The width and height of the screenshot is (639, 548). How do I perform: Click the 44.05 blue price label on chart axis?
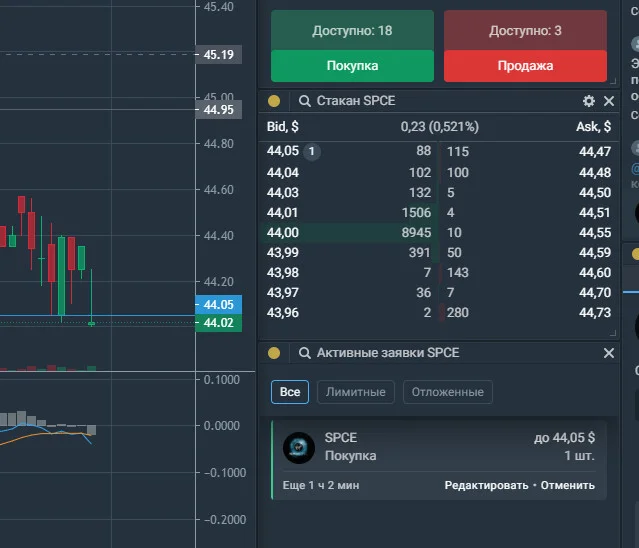[218, 304]
